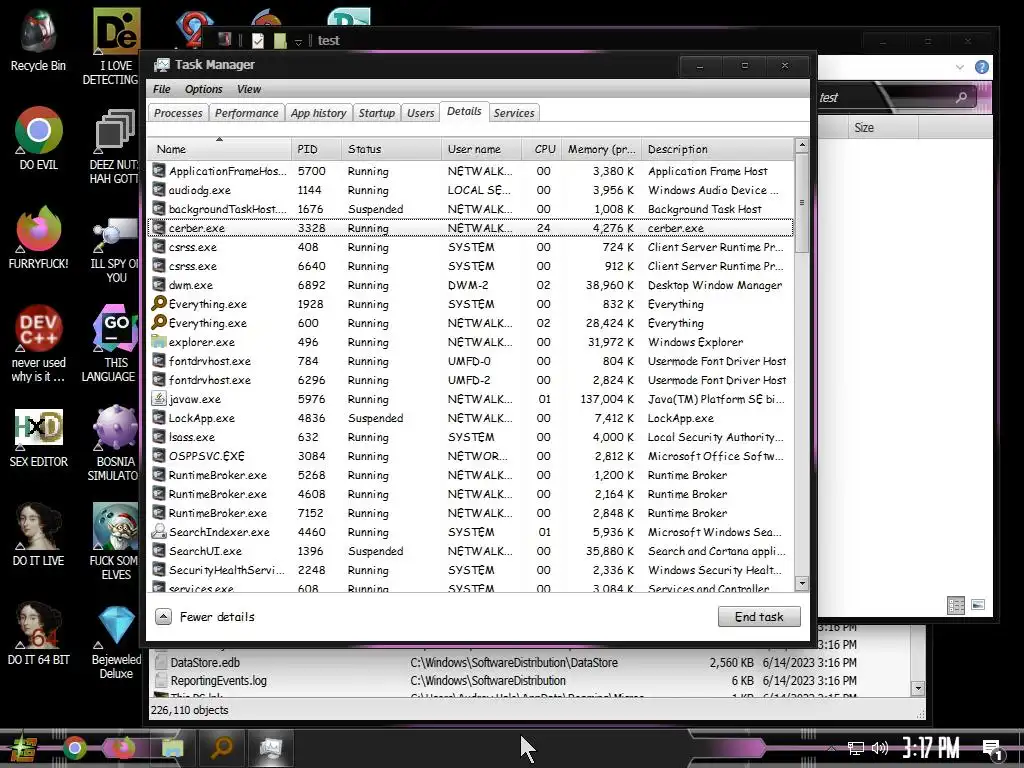
Task: Click the network icon in the system tray
Action: pyautogui.click(x=856, y=748)
